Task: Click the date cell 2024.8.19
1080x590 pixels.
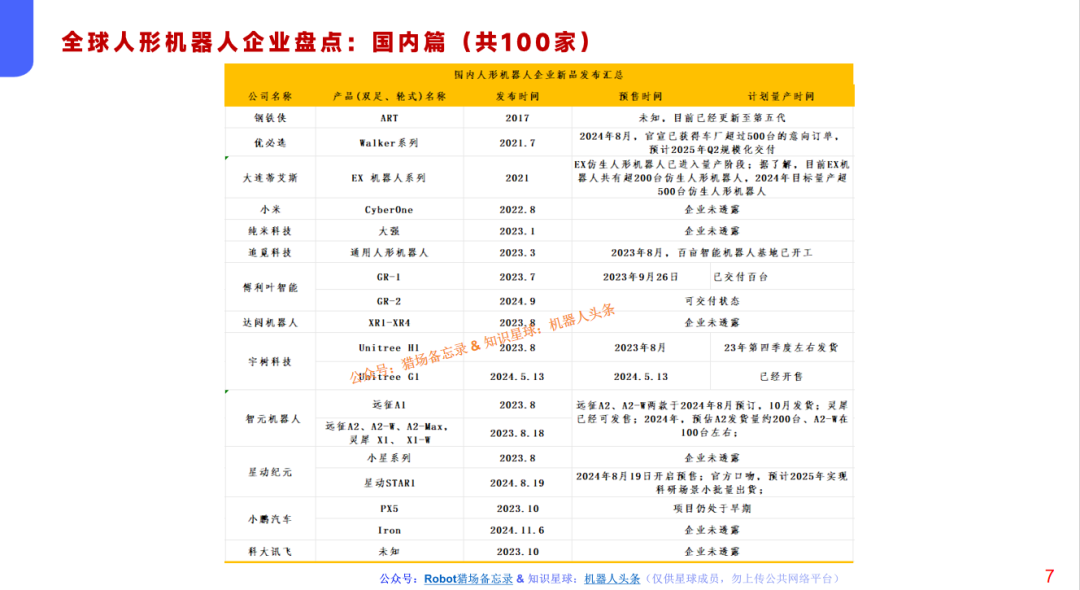Action: (x=517, y=483)
